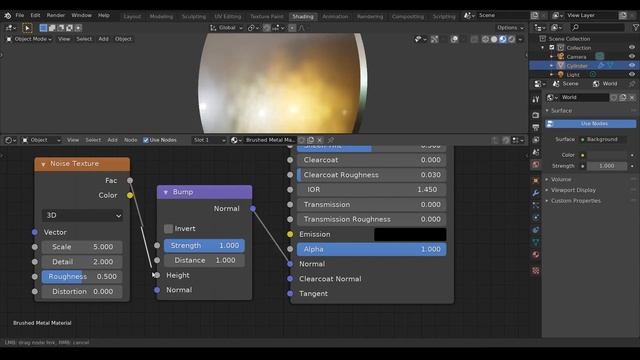640x360 pixels.
Task: Unlink the Brushed Metal material icon
Action: 320,140
